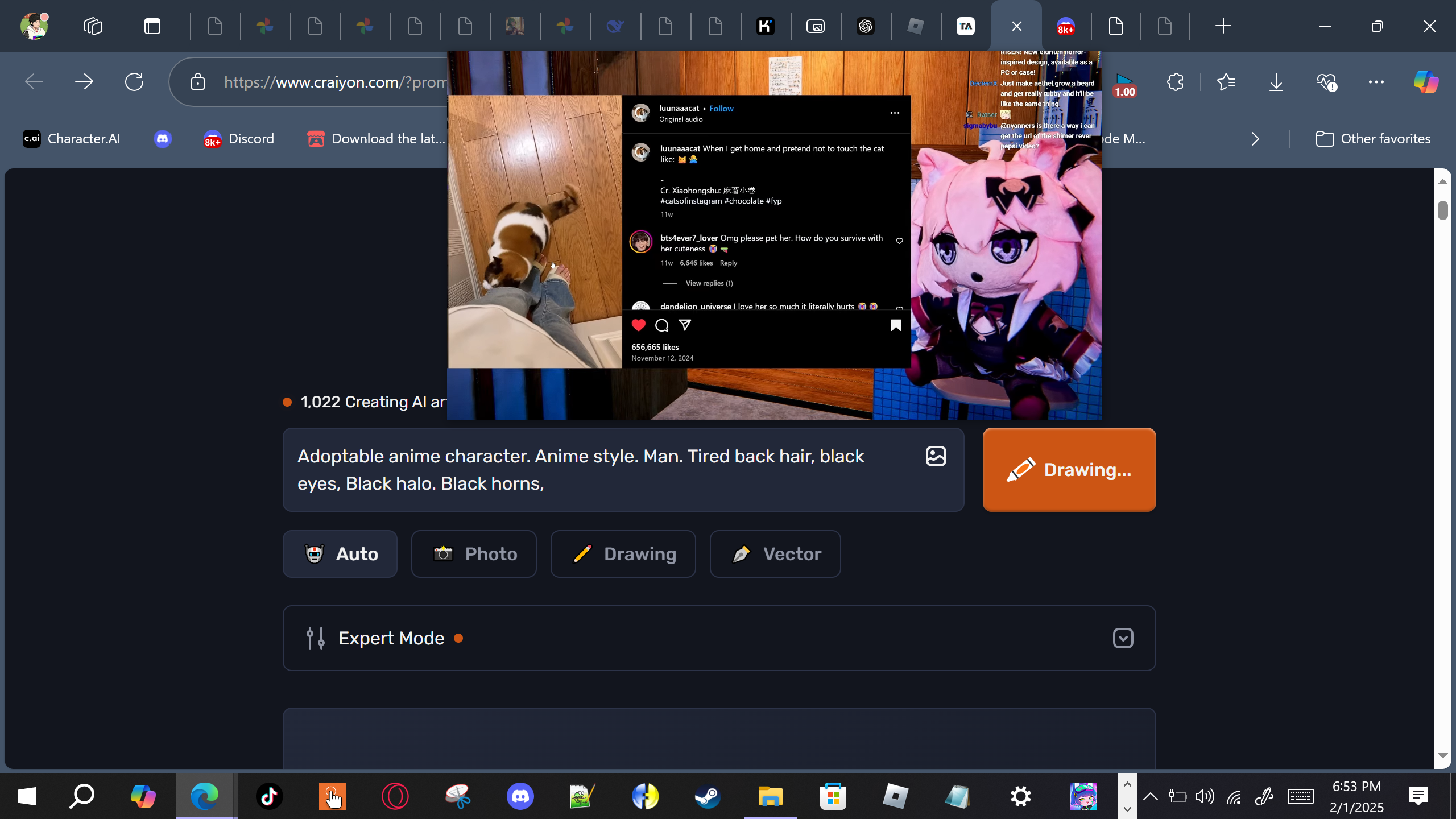
Task: Select the Vector style option
Action: pos(775,554)
